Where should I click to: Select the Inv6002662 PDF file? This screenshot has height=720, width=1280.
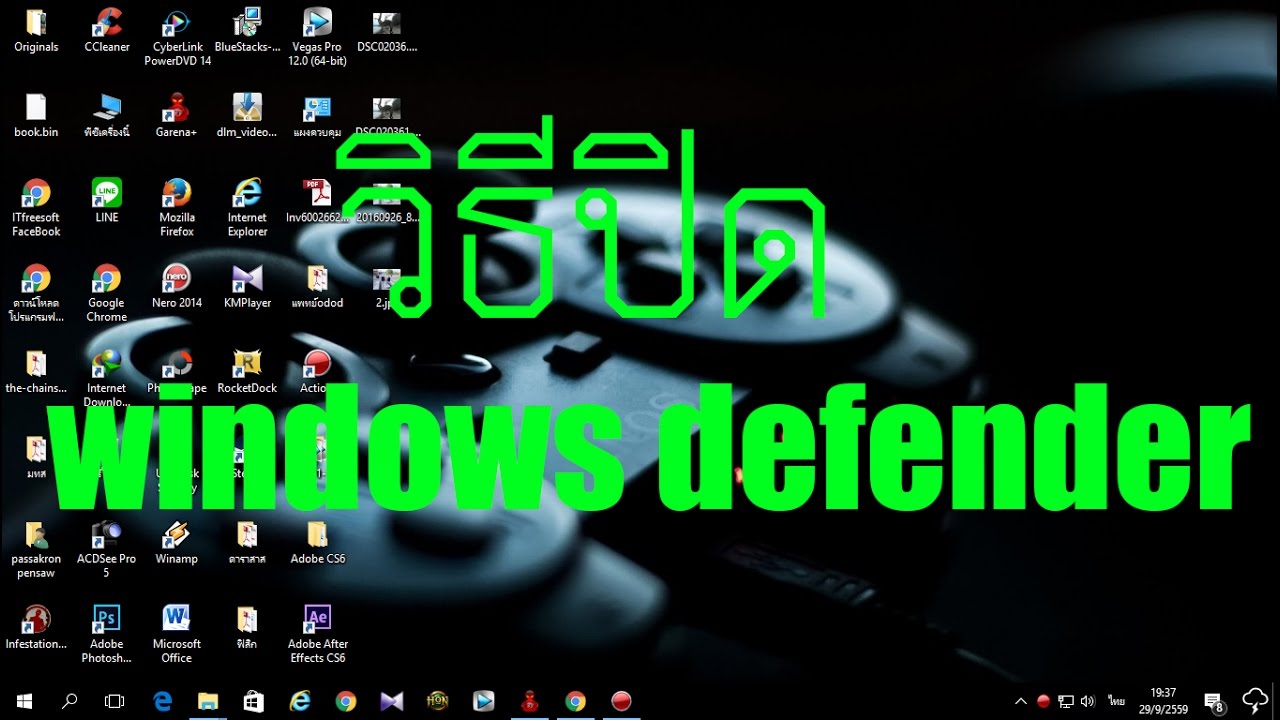coord(317,201)
